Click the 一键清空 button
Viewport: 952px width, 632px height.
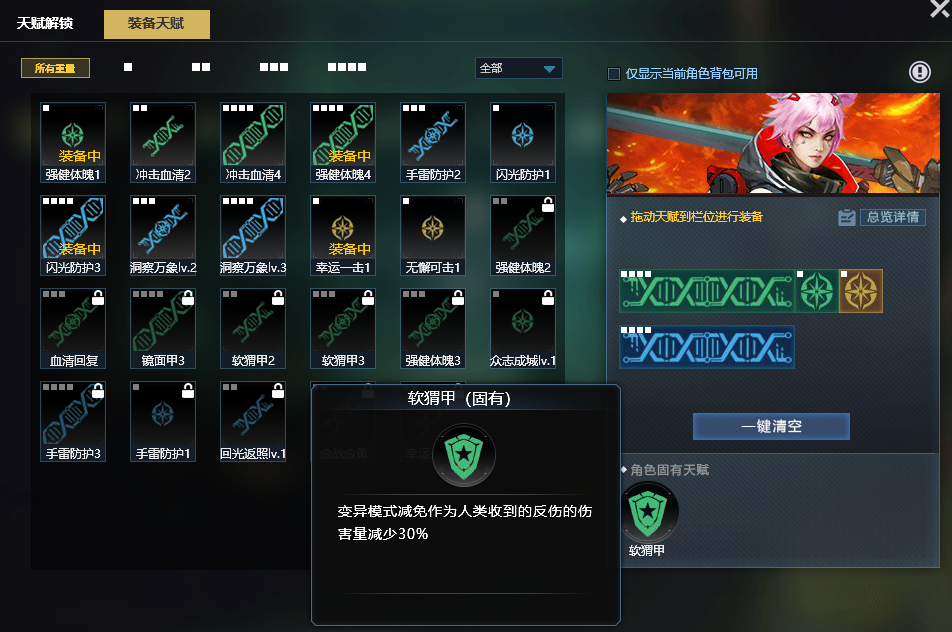click(771, 426)
